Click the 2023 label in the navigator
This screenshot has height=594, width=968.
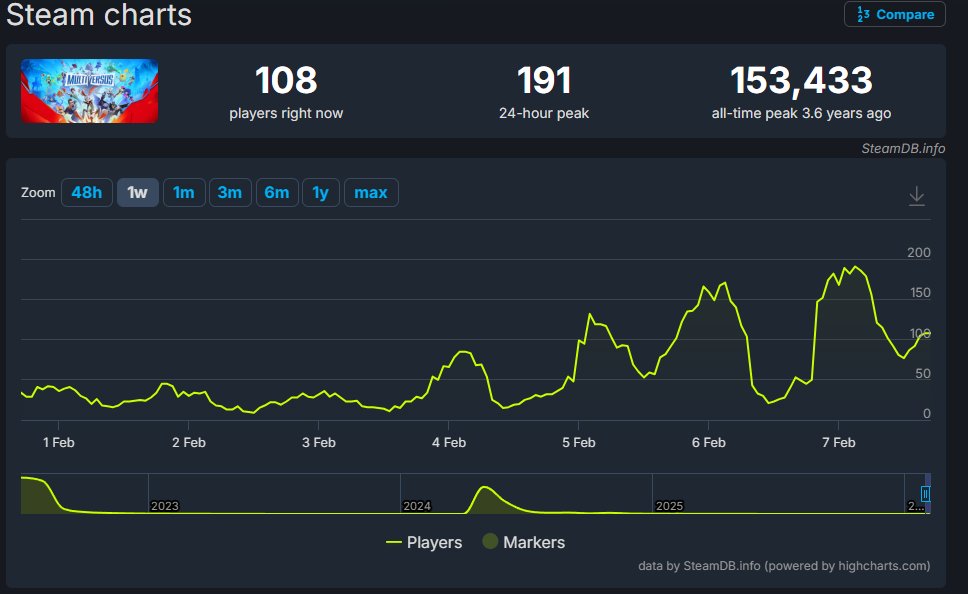tap(165, 506)
